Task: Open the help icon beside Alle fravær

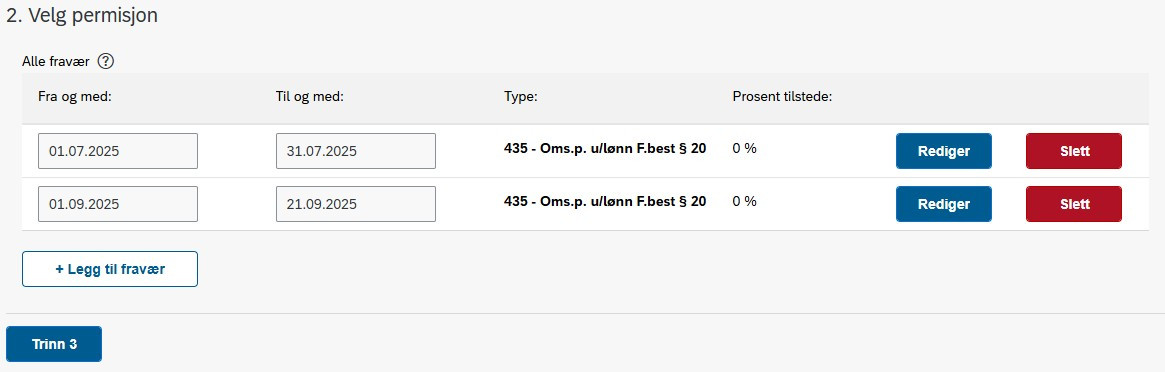Action: [106, 62]
